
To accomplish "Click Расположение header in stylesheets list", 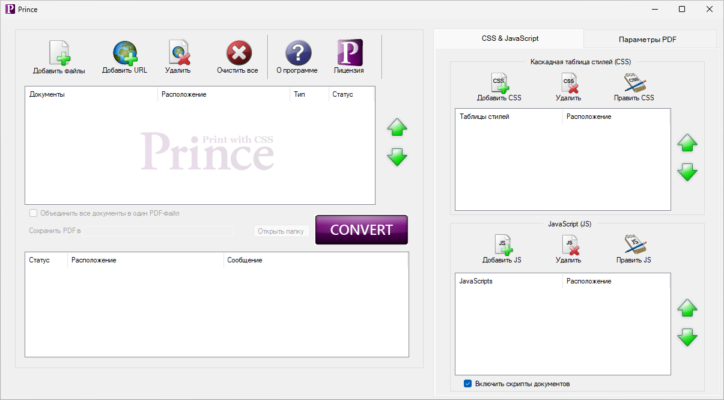I will (616, 116).
